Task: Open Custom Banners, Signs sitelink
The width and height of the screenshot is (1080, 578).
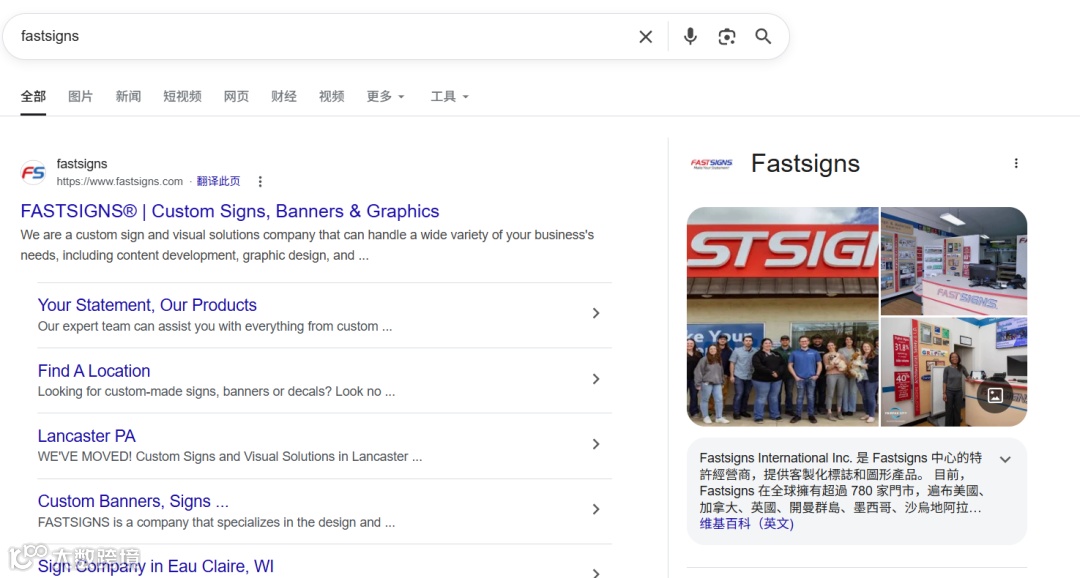Action: click(133, 502)
